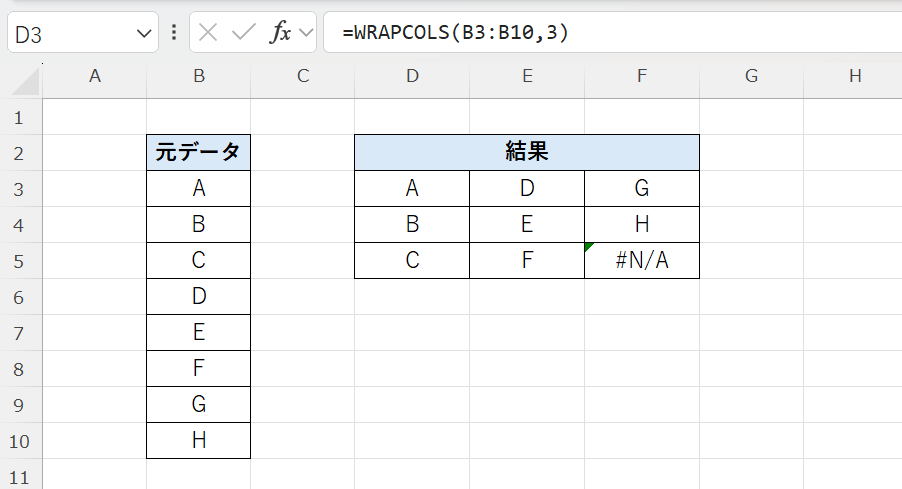Click the Enter checkmark icon in formula bar
This screenshot has height=489, width=902.
point(243,32)
